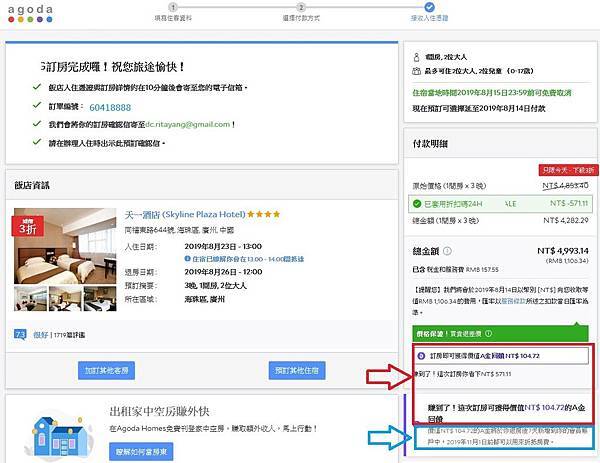
Task: Click the green free cancellation notice
Action: coord(492,93)
